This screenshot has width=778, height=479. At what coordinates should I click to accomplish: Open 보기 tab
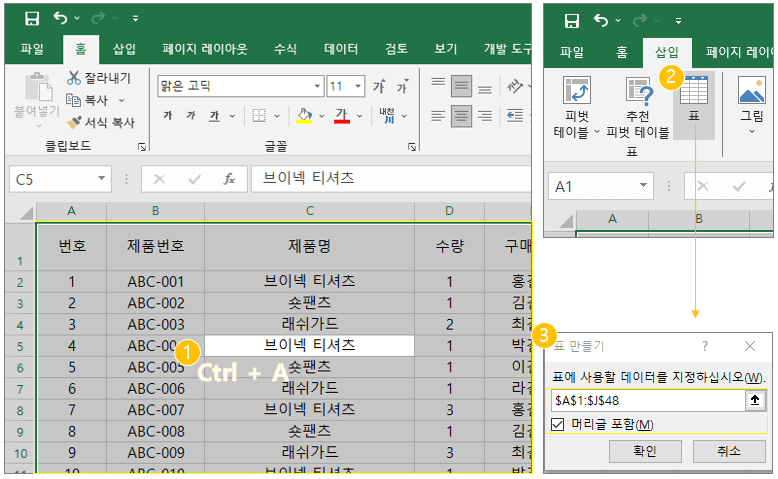tap(446, 49)
